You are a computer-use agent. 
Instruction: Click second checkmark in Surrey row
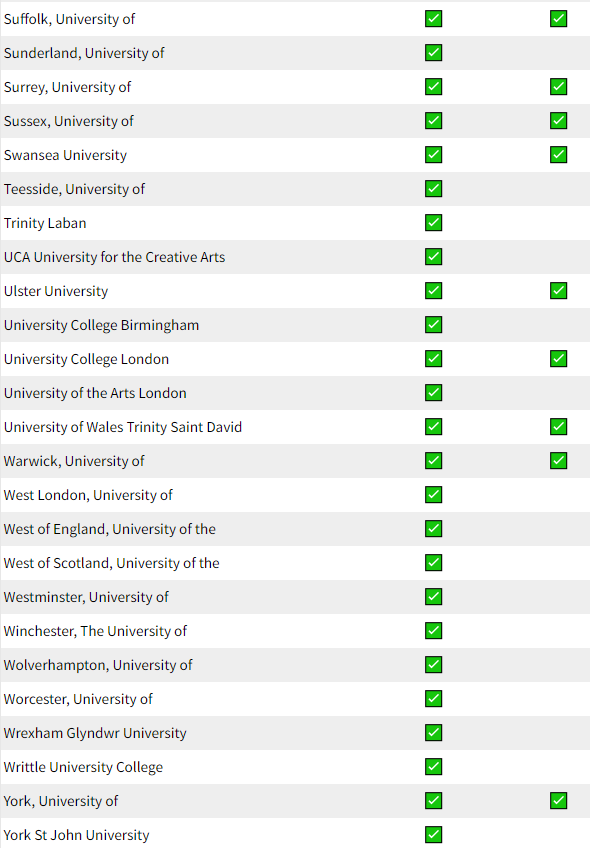tap(558, 87)
